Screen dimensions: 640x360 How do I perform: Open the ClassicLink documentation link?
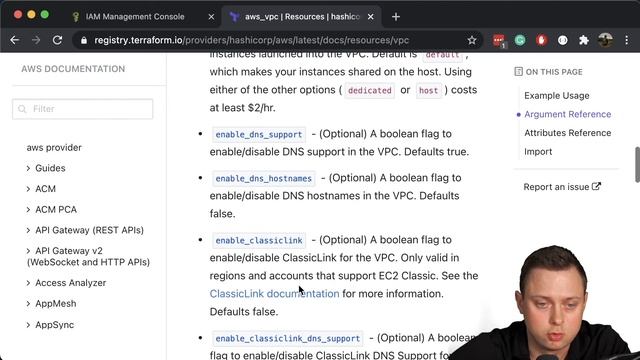tap(274, 293)
